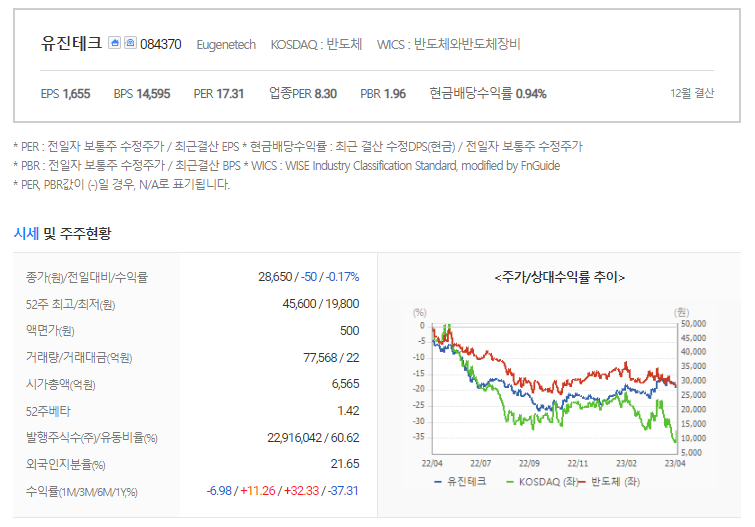Select 52주베타 value 1.42
The image size is (755, 527).
click(x=348, y=411)
